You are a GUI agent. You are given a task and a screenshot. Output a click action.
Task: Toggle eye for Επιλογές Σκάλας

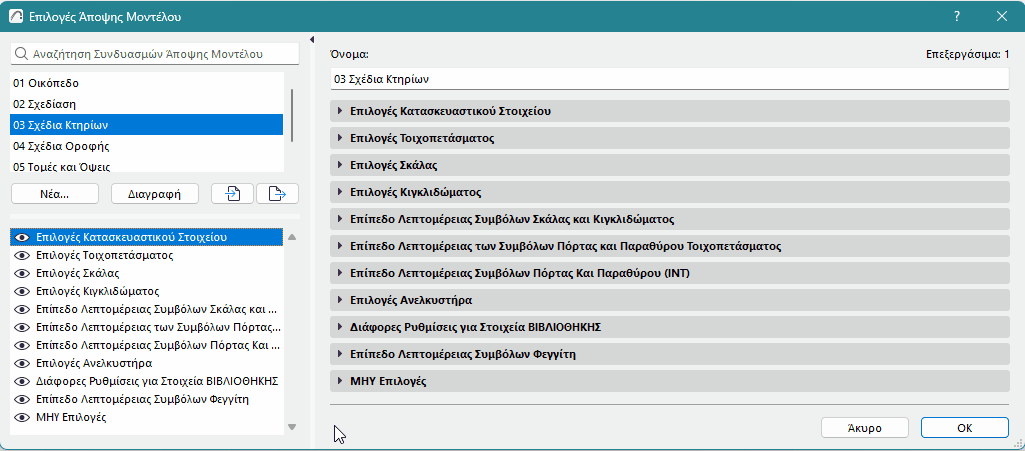pos(22,273)
